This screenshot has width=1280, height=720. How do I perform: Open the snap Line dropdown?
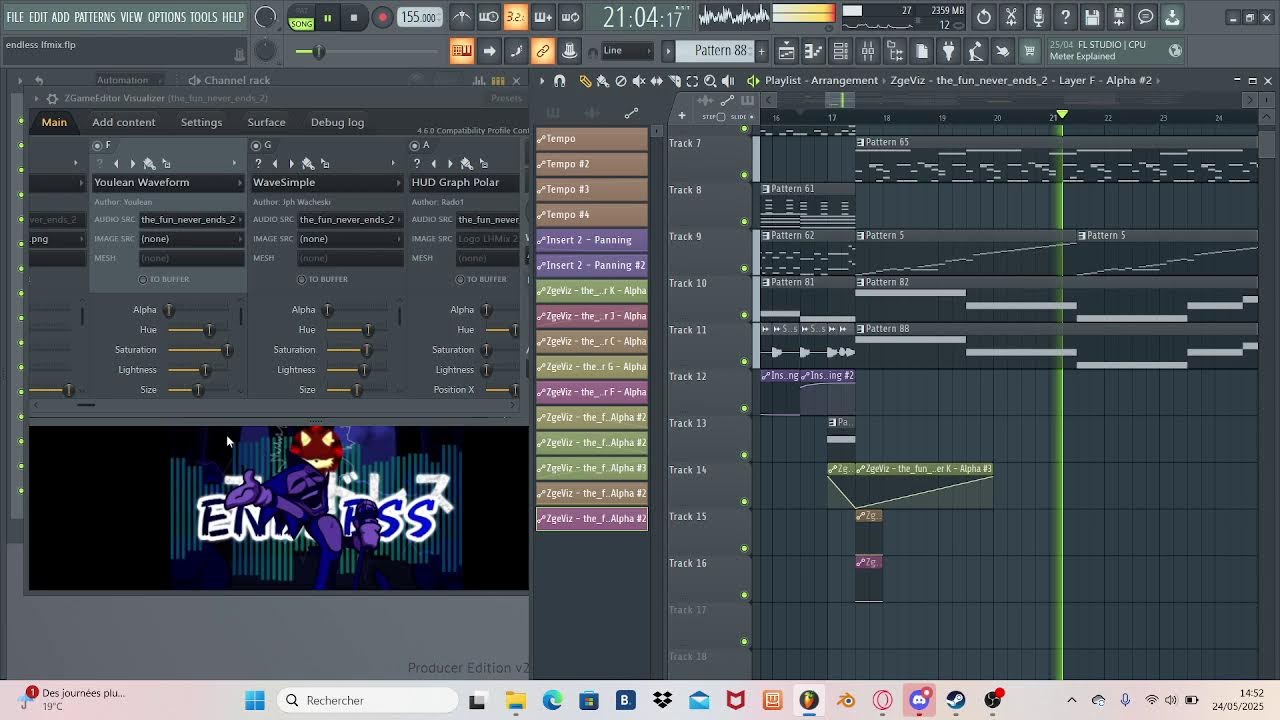point(626,51)
